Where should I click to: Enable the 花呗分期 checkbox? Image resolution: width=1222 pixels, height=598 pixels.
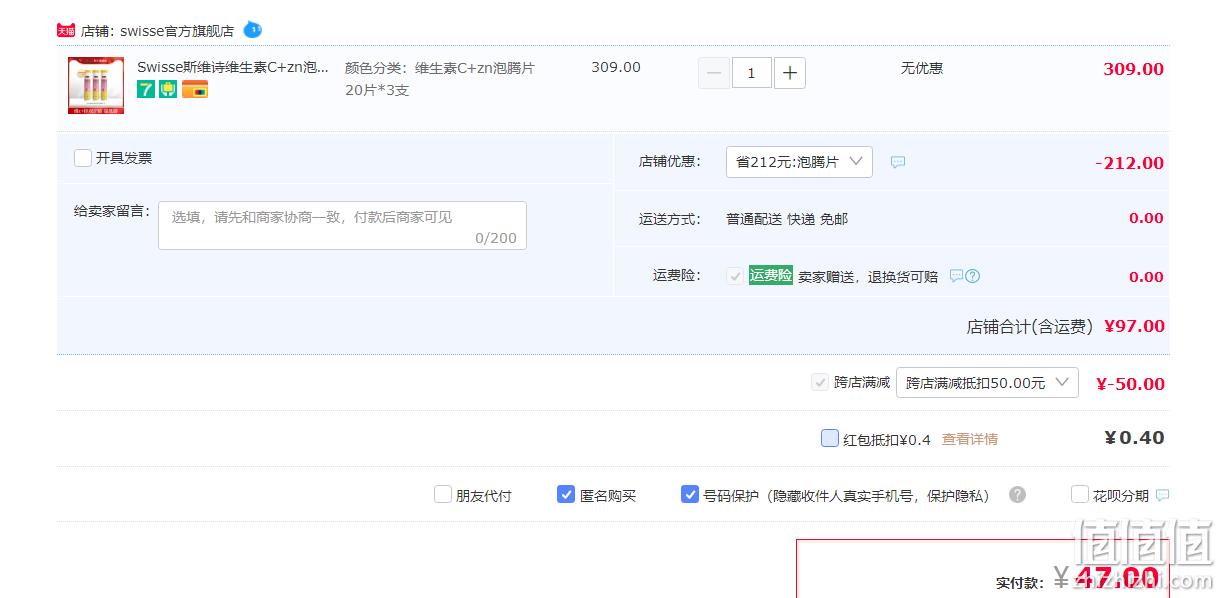click(1080, 494)
